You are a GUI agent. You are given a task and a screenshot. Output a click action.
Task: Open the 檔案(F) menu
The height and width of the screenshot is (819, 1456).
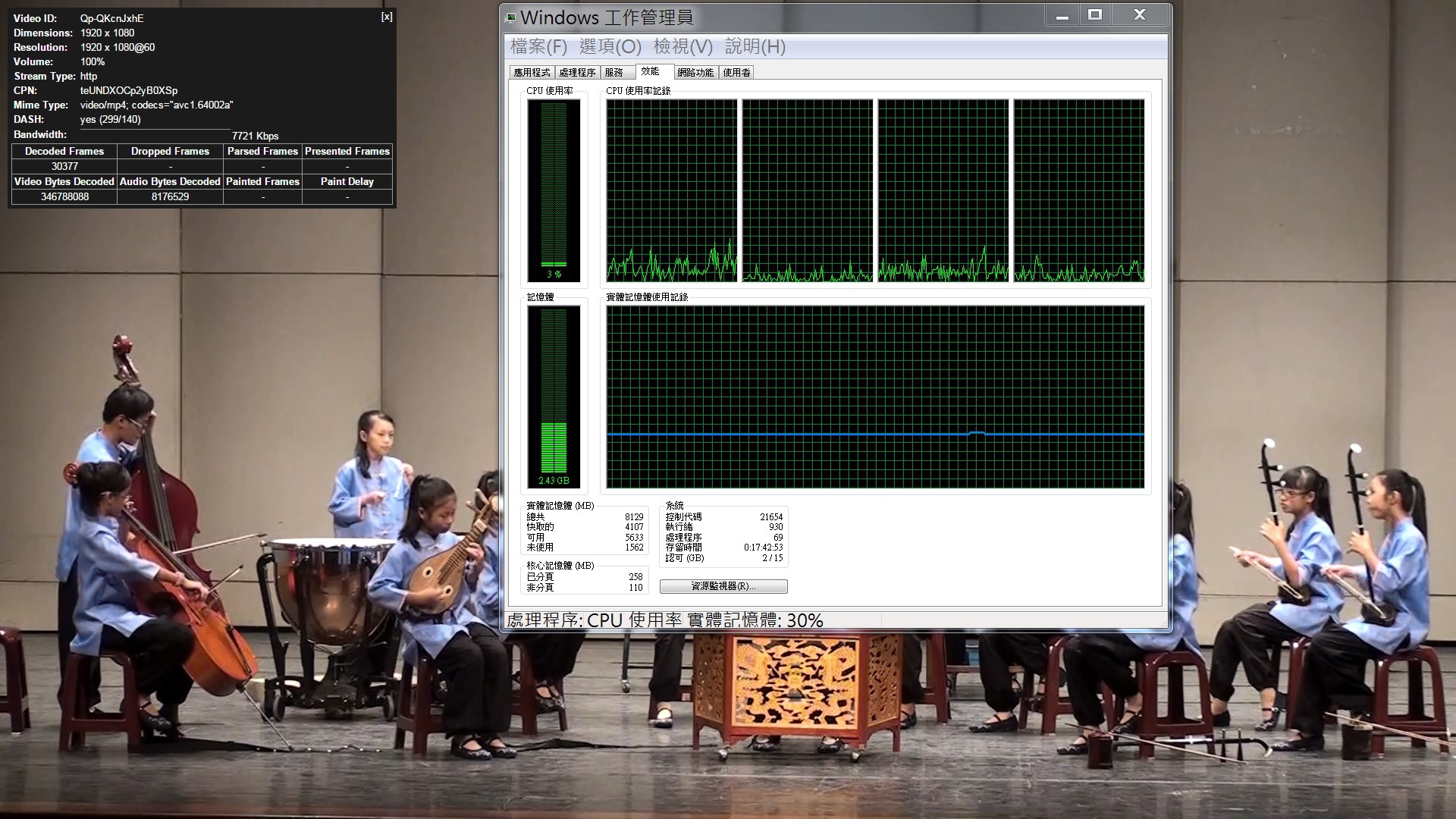tap(538, 47)
